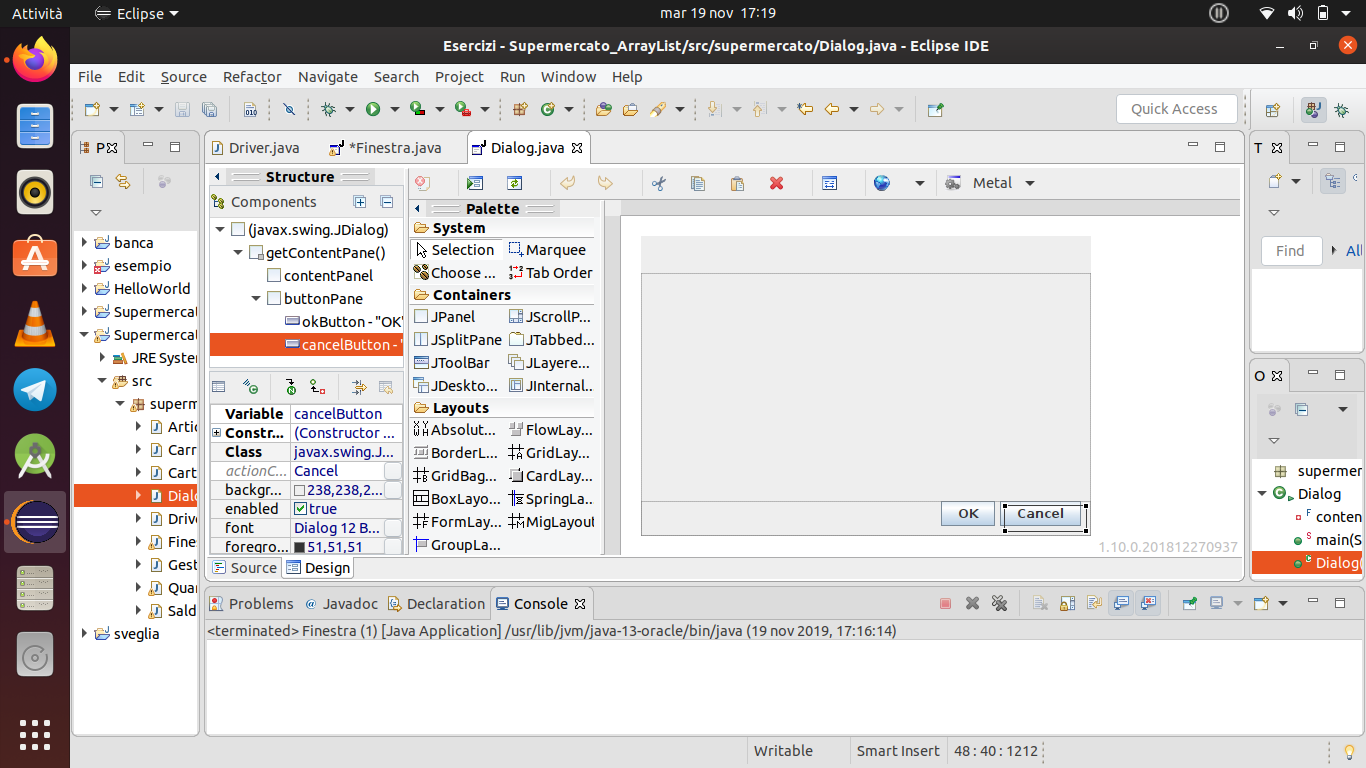Toggle the enabled checkbox set to true
Screen dimensions: 1366x768
[300, 509]
